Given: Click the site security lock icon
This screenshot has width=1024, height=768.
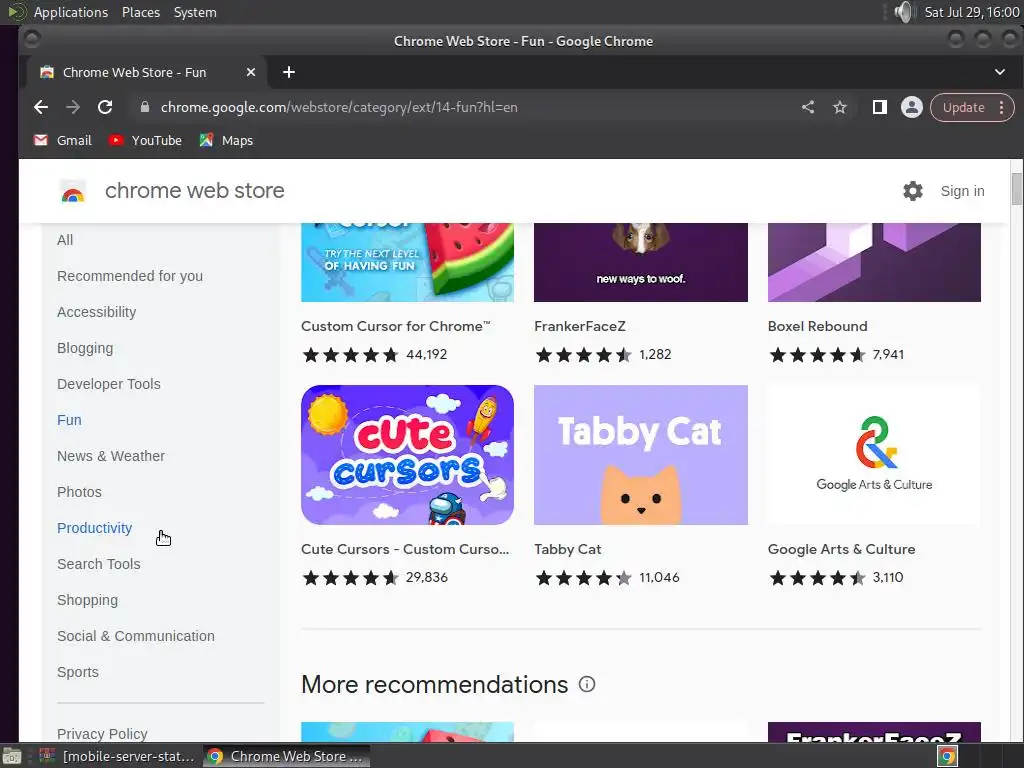Looking at the screenshot, I should (x=145, y=107).
